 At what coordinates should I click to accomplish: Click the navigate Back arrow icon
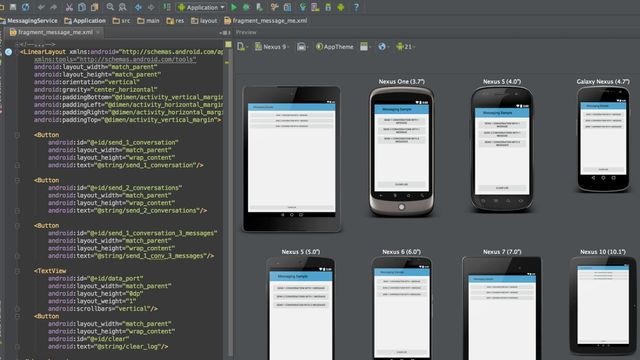pos(138,7)
